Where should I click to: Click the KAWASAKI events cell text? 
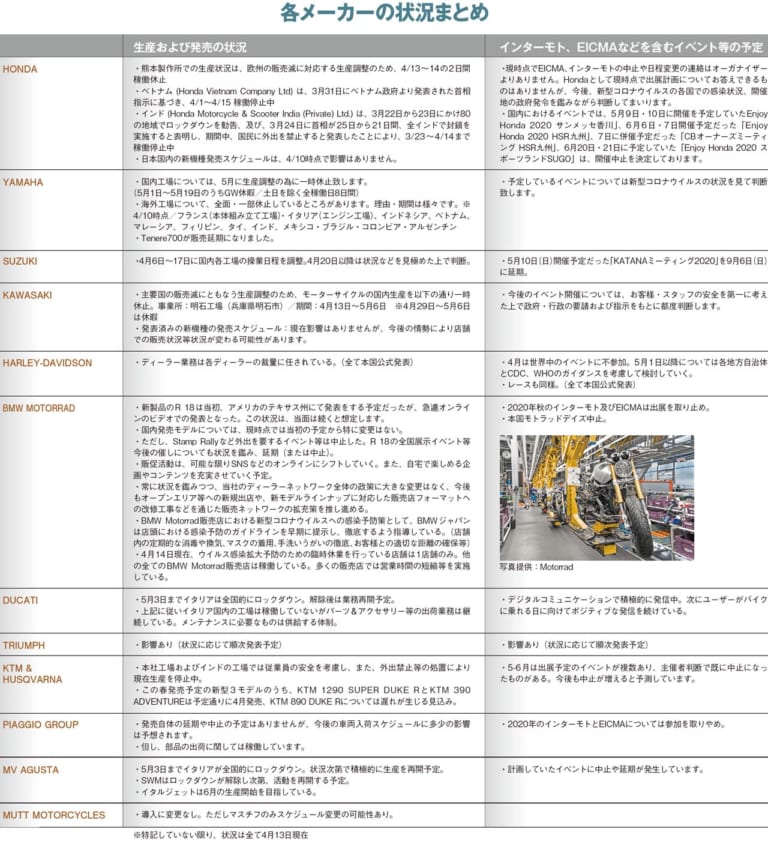pyautogui.click(x=633, y=300)
